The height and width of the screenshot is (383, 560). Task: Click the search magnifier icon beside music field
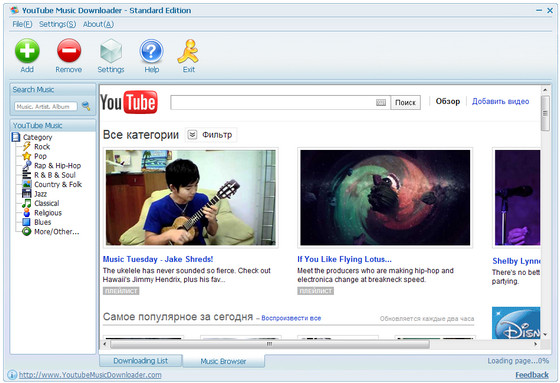click(x=86, y=106)
